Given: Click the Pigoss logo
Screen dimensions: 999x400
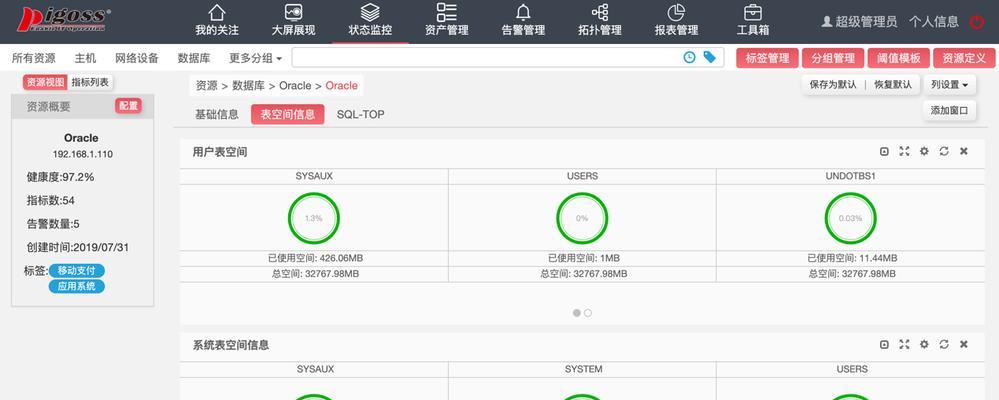Looking at the screenshot, I should 63,20.
